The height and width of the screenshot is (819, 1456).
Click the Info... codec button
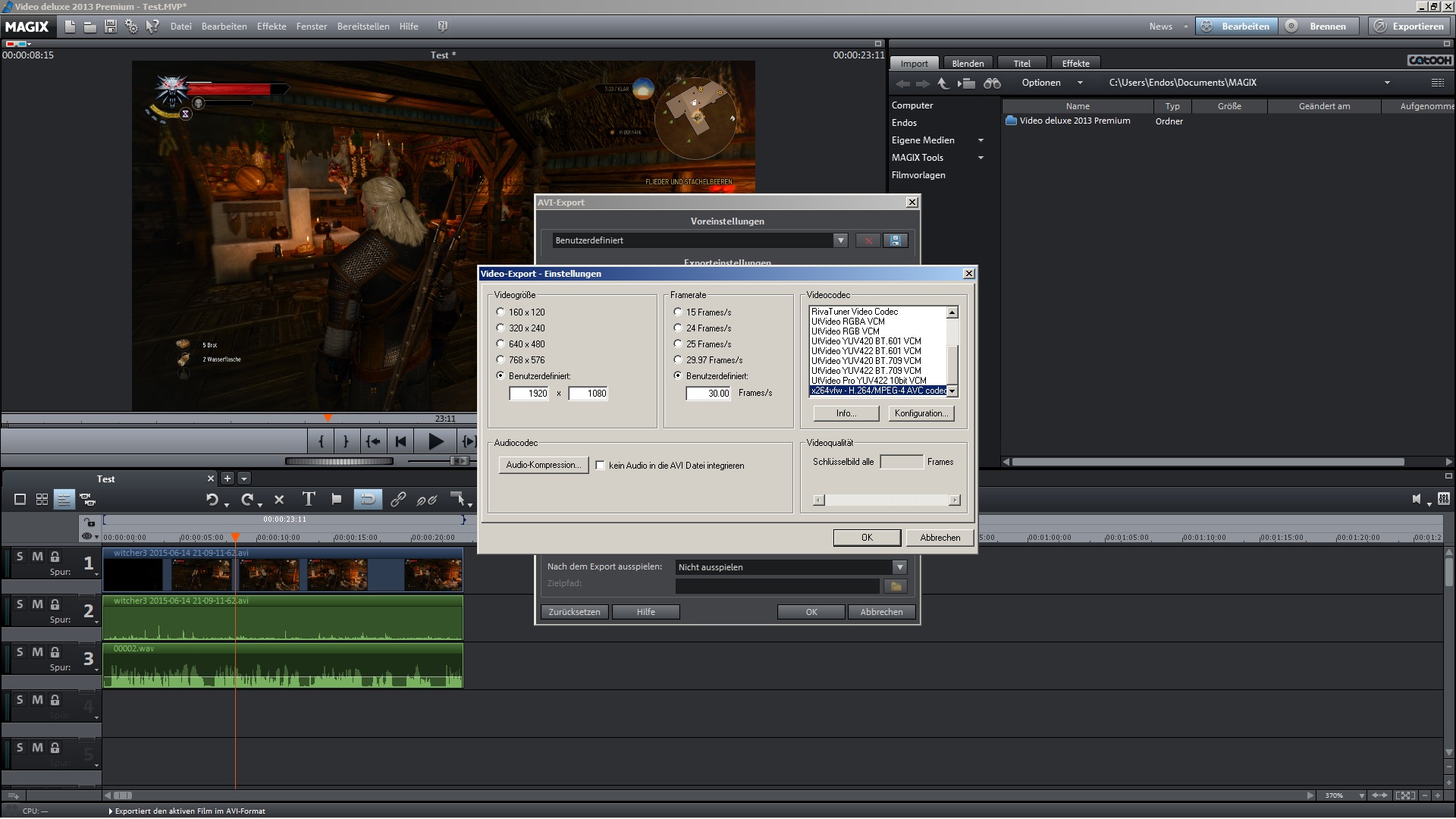(x=846, y=413)
